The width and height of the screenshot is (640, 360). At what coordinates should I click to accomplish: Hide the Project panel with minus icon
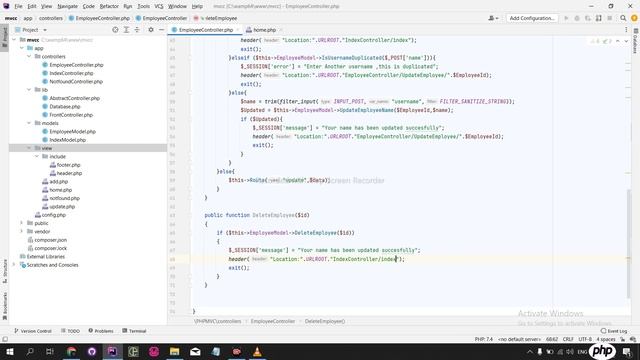coord(162,30)
